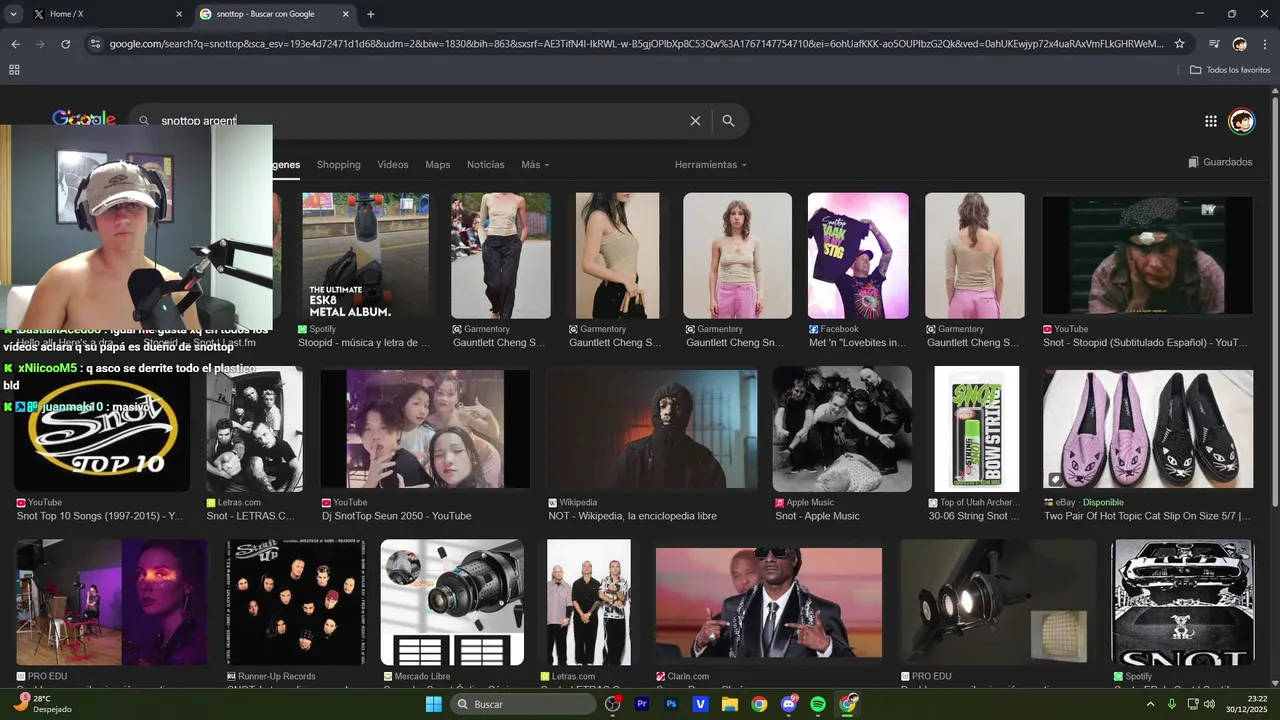Open the media control icon in toolbar
The image size is (1280, 720).
coord(1214,44)
